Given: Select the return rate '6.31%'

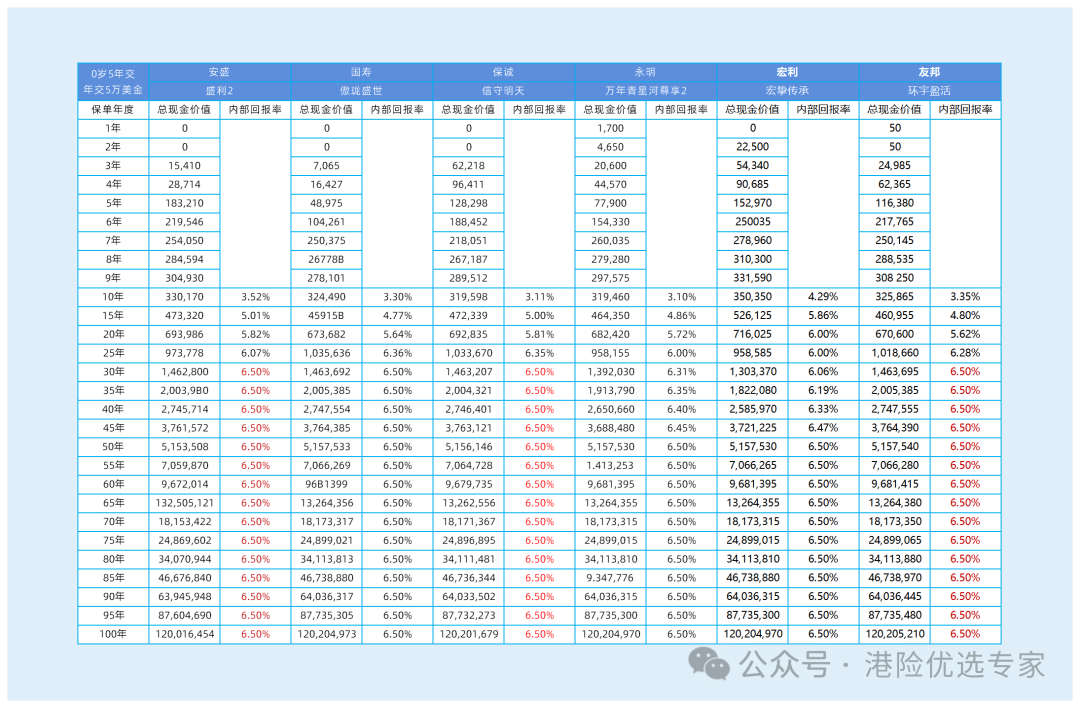Looking at the screenshot, I should (x=681, y=372).
